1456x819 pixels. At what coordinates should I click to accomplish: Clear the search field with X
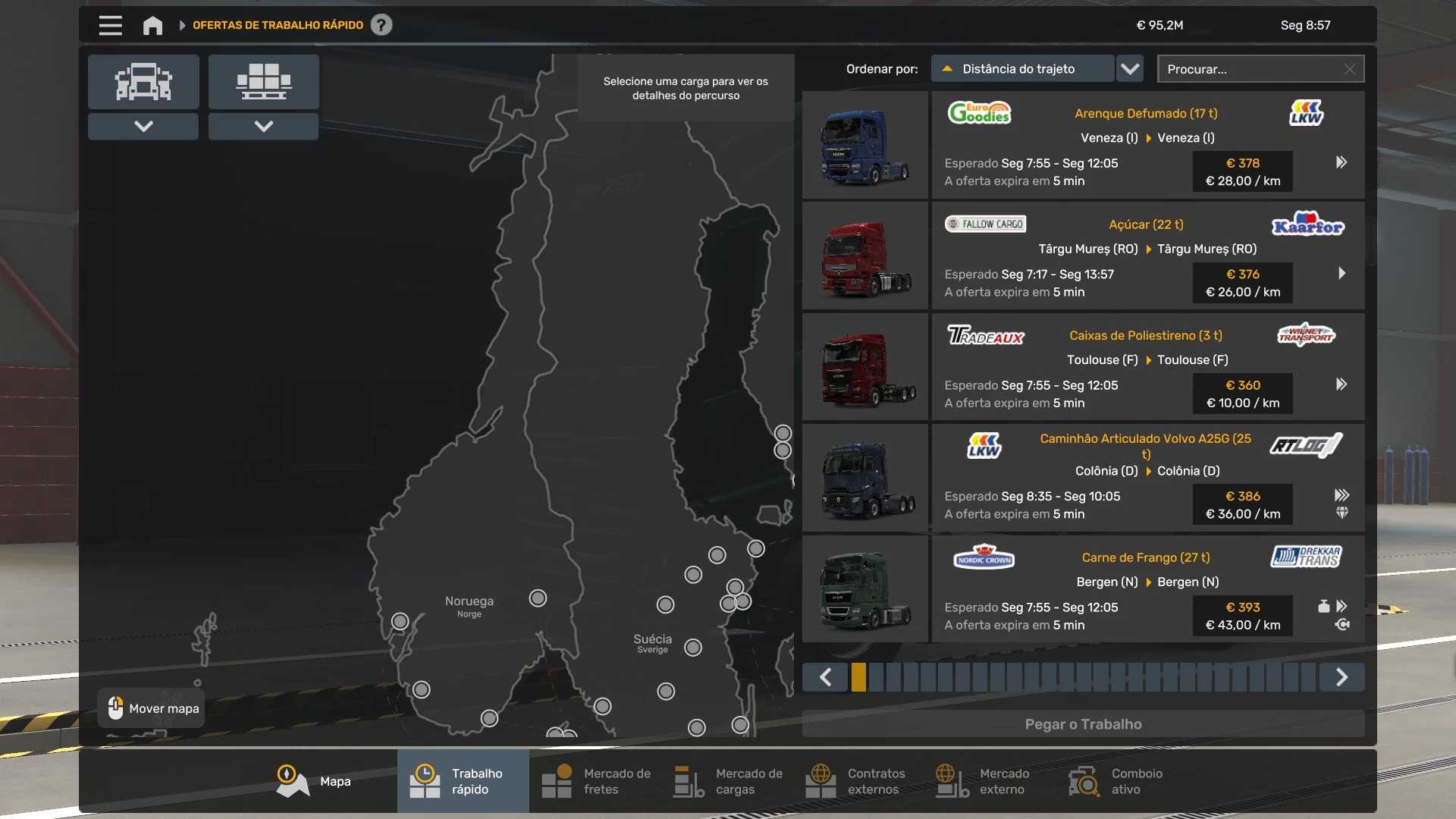click(1349, 69)
